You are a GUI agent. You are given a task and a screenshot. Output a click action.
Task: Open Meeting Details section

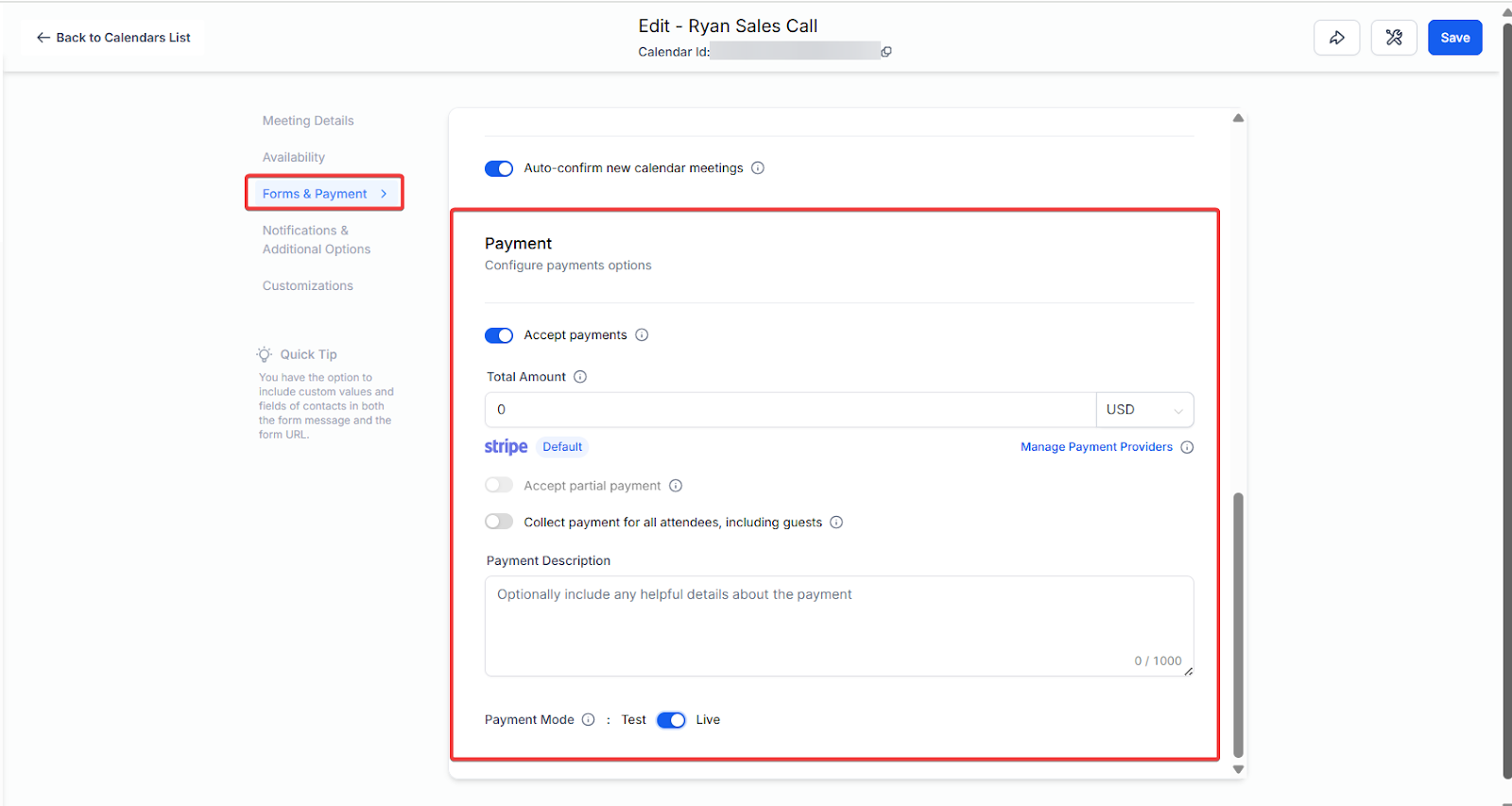click(308, 121)
